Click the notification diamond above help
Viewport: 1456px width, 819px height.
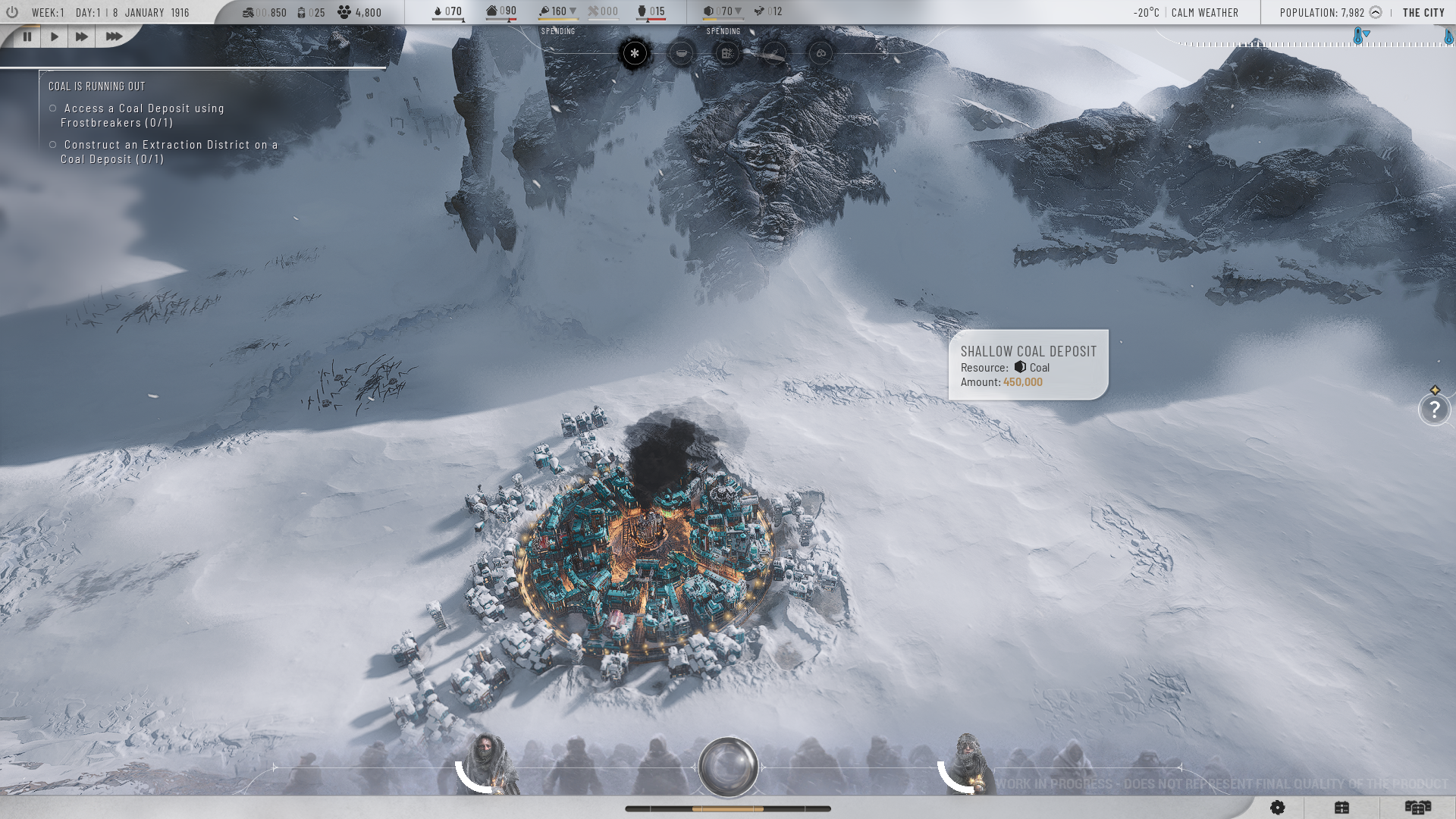[x=1435, y=390]
